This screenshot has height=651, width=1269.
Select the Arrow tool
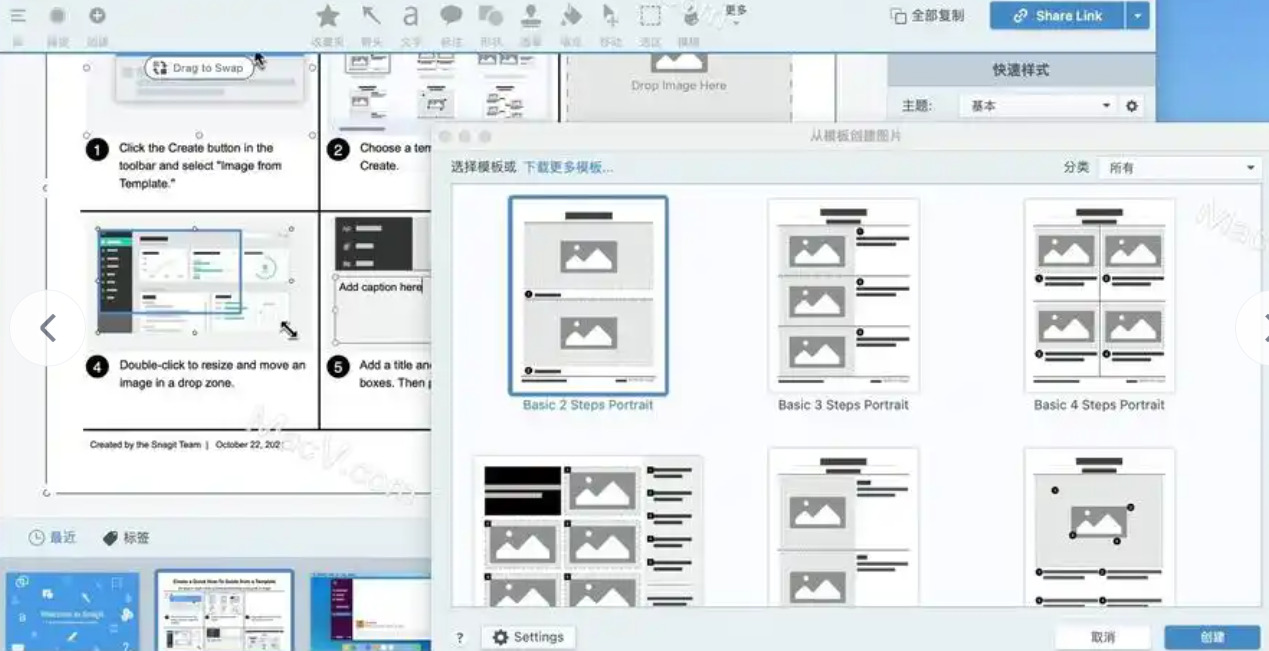pyautogui.click(x=371, y=16)
